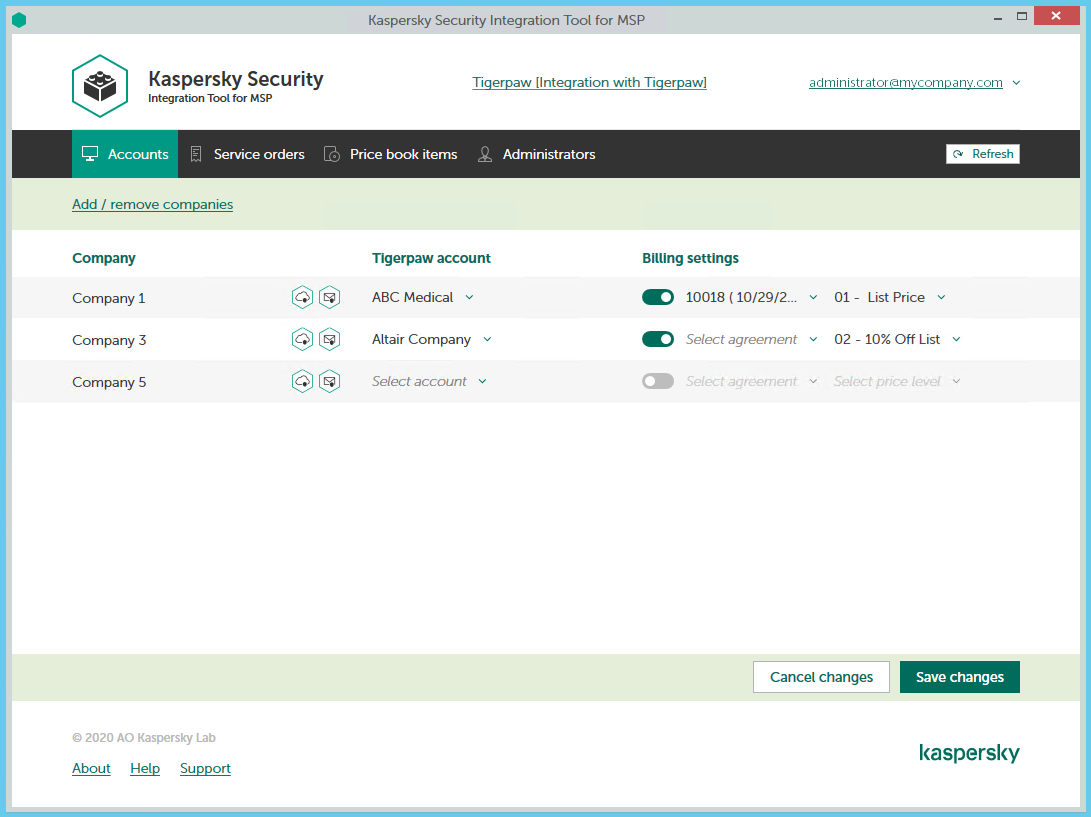The width and height of the screenshot is (1091, 817).
Task: Click the Administrators person icon
Action: (485, 154)
